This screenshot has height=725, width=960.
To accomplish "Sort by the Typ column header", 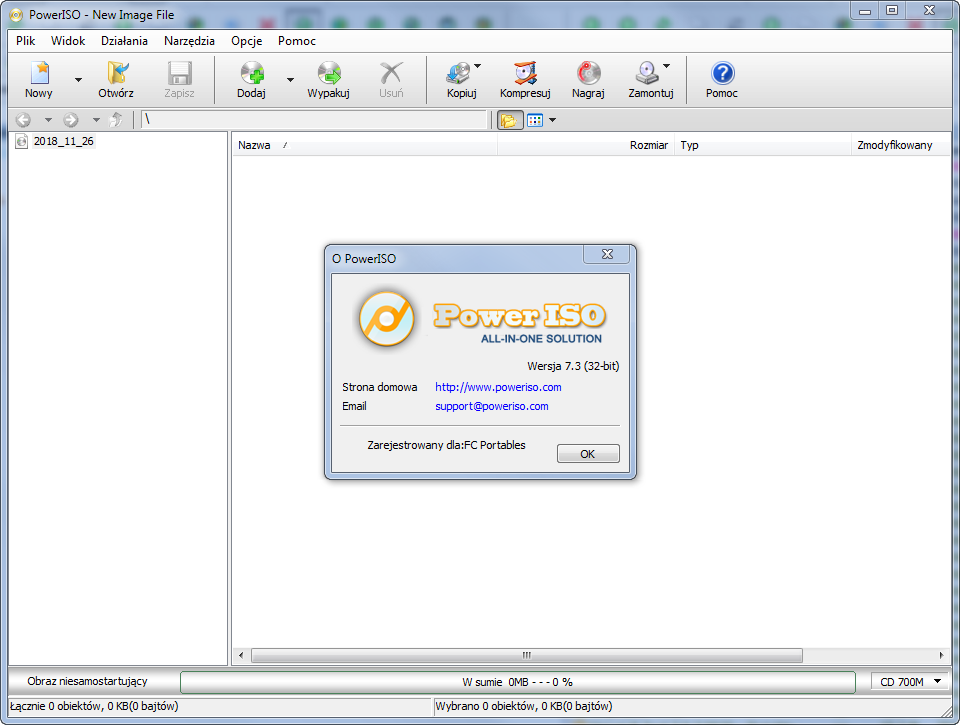I will tap(763, 145).
